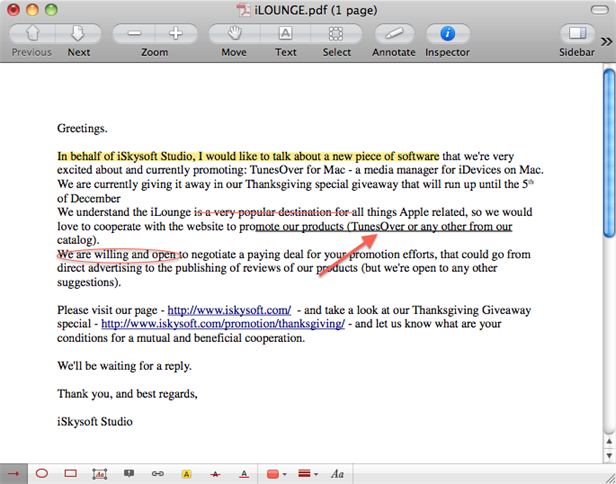Open the fonts panel (Aa)

coord(337,474)
